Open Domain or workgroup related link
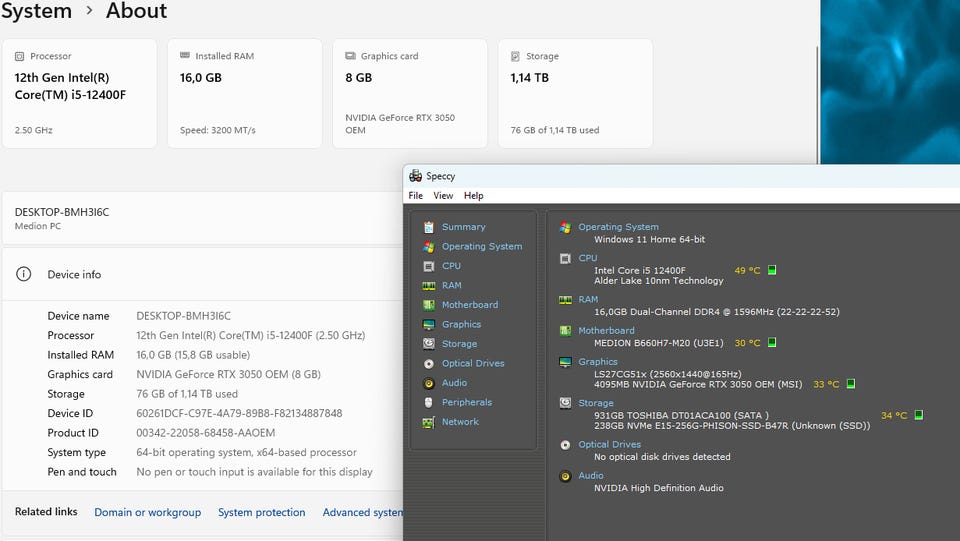Screen dimensions: 960x541 (148, 513)
